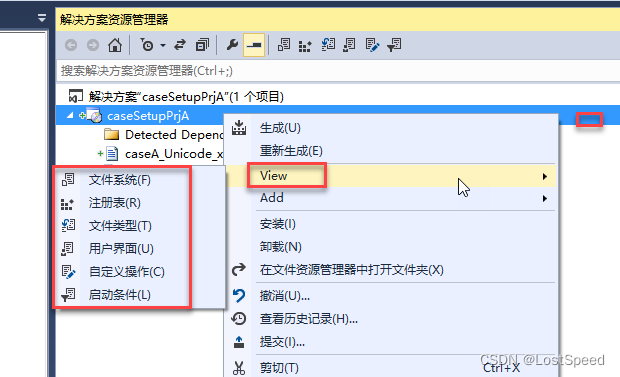This screenshot has height=377, width=620.
Task: Select caseA_Unicode file item in tree
Action: [174, 153]
